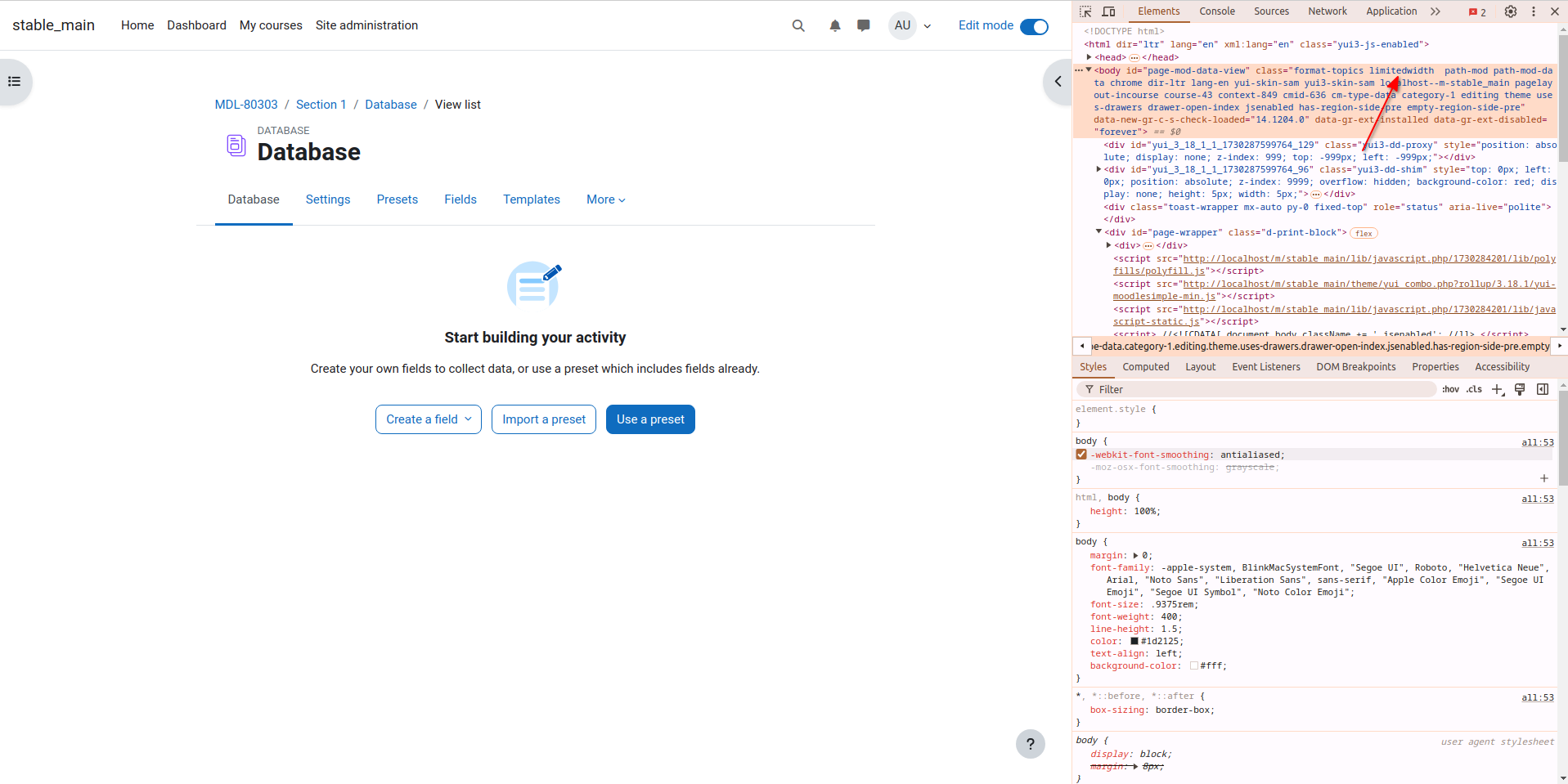This screenshot has width=1568, height=784.
Task: Open the block drawer chevron
Action: [1058, 82]
